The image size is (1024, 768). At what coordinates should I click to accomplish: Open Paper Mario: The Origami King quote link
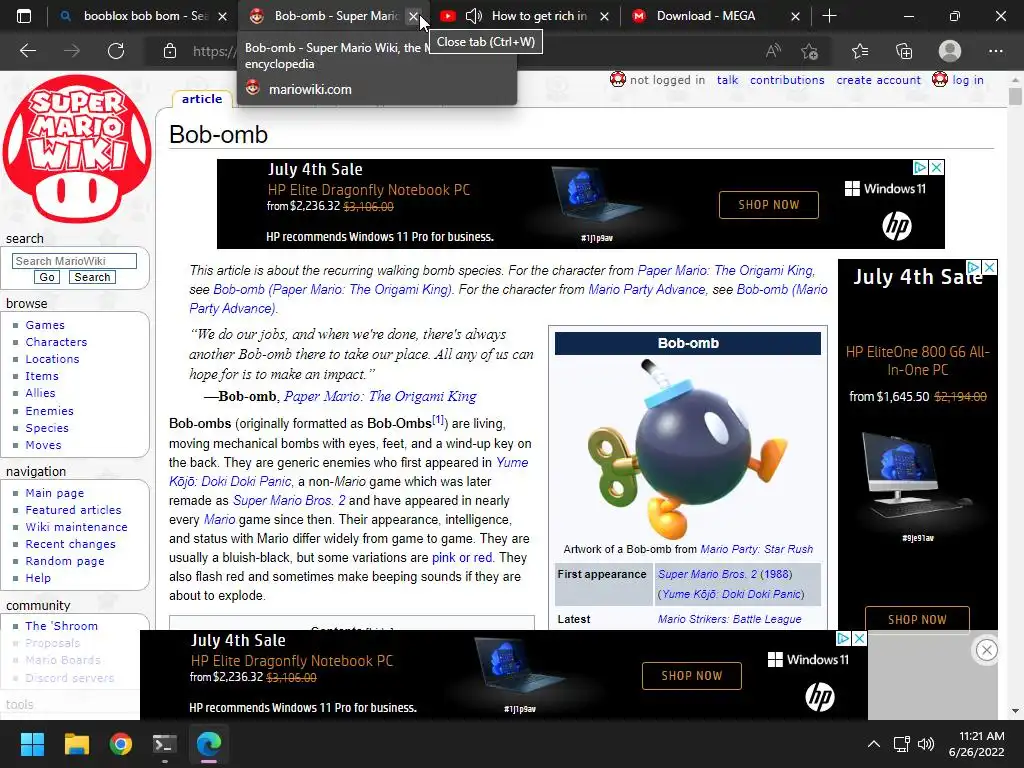380,396
